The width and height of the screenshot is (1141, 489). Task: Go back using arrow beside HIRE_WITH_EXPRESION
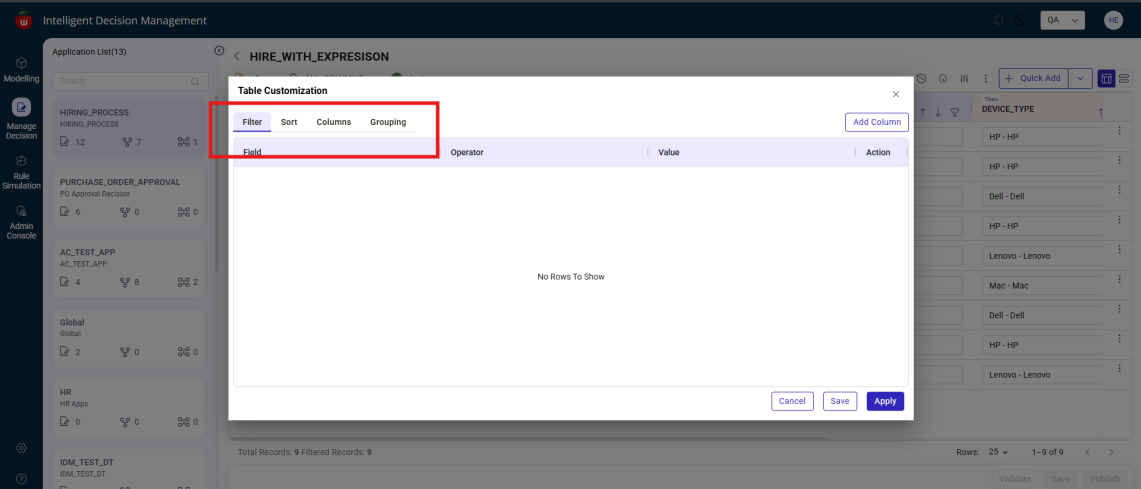point(236,56)
